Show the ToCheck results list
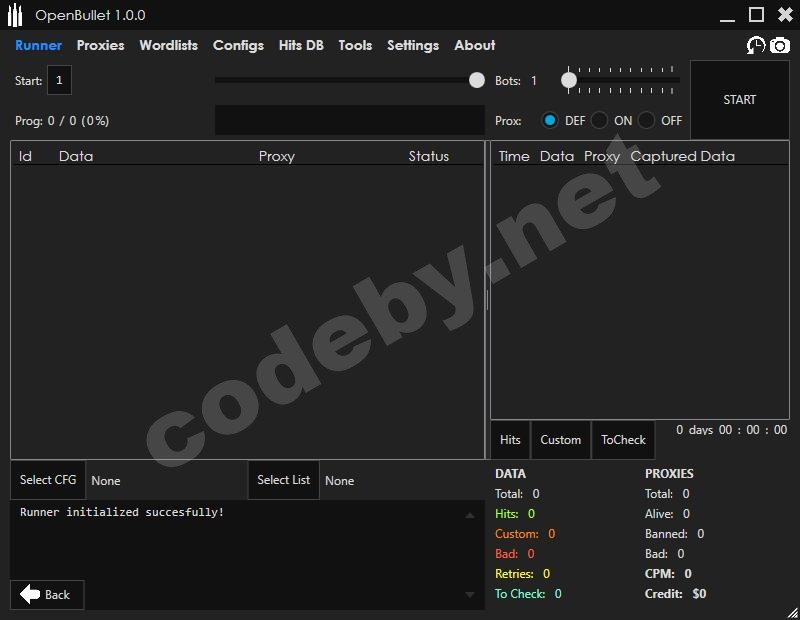 [623, 440]
